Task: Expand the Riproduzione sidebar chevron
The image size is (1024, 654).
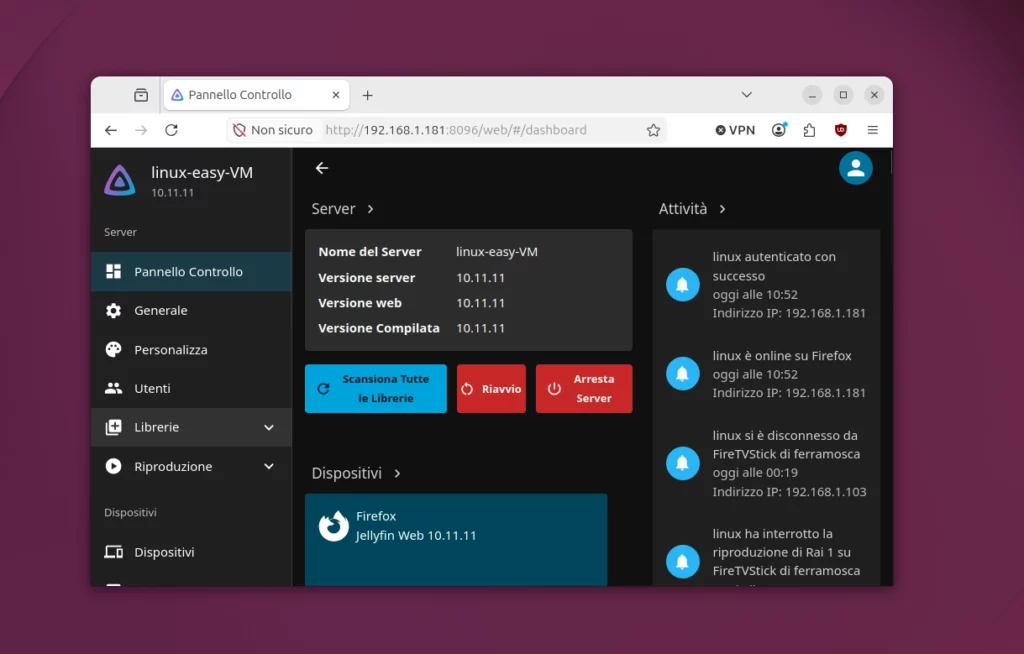Action: pos(268,466)
